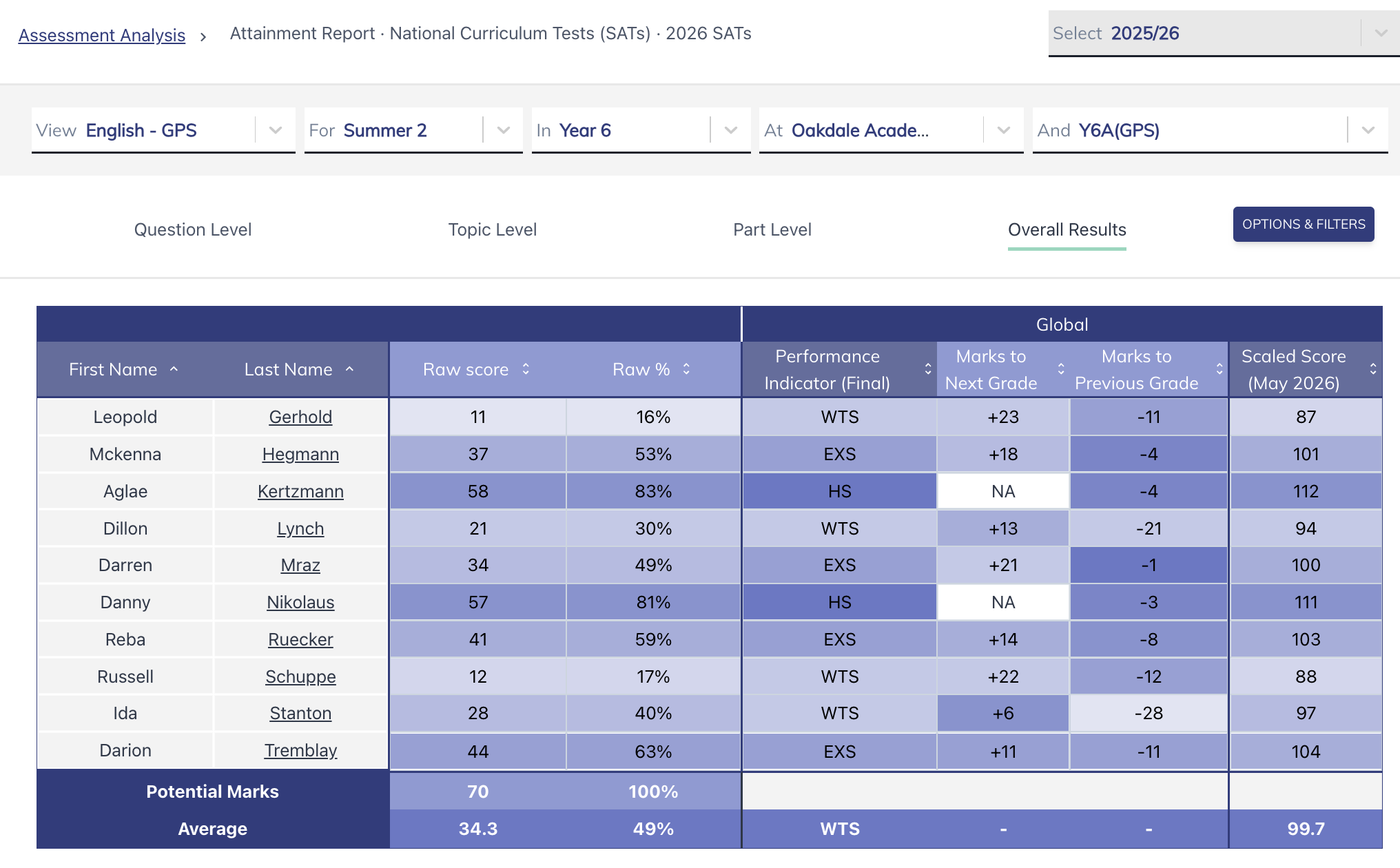The height and width of the screenshot is (868, 1400).
Task: Go to Assessment Analysis breadcrumb link
Action: (102, 35)
